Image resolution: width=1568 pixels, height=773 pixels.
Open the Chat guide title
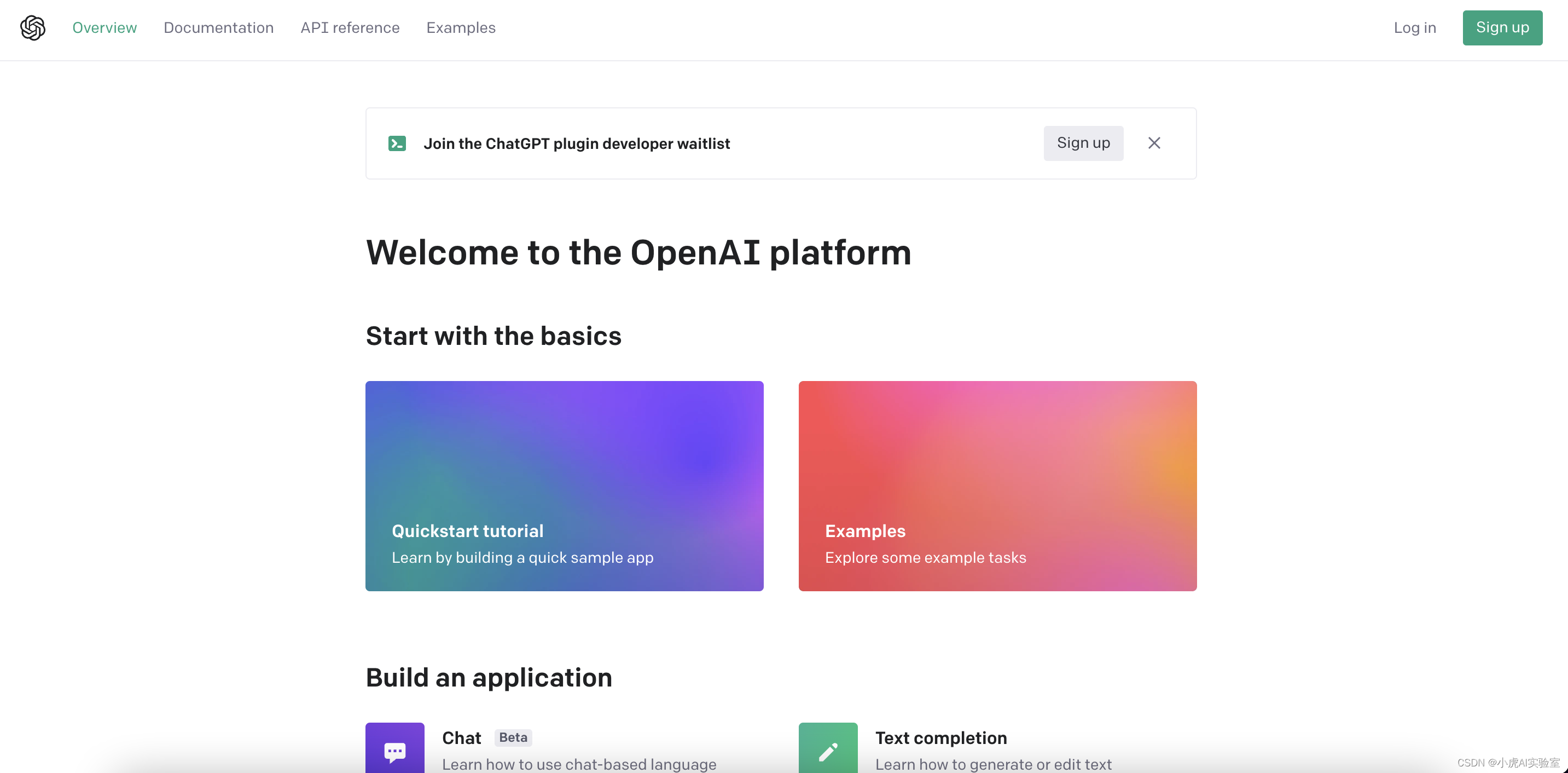(461, 737)
